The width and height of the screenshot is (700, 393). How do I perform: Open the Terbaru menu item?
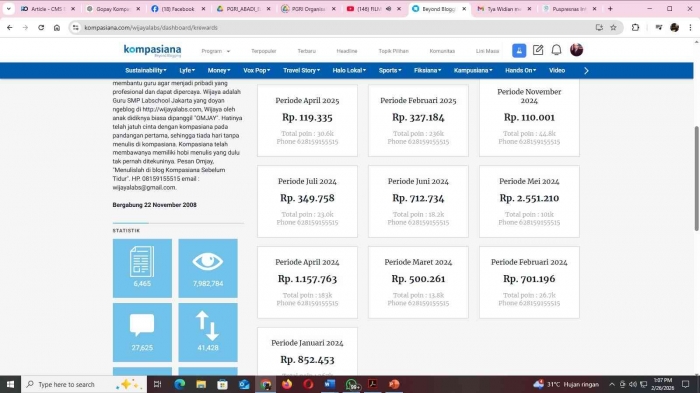(x=307, y=51)
